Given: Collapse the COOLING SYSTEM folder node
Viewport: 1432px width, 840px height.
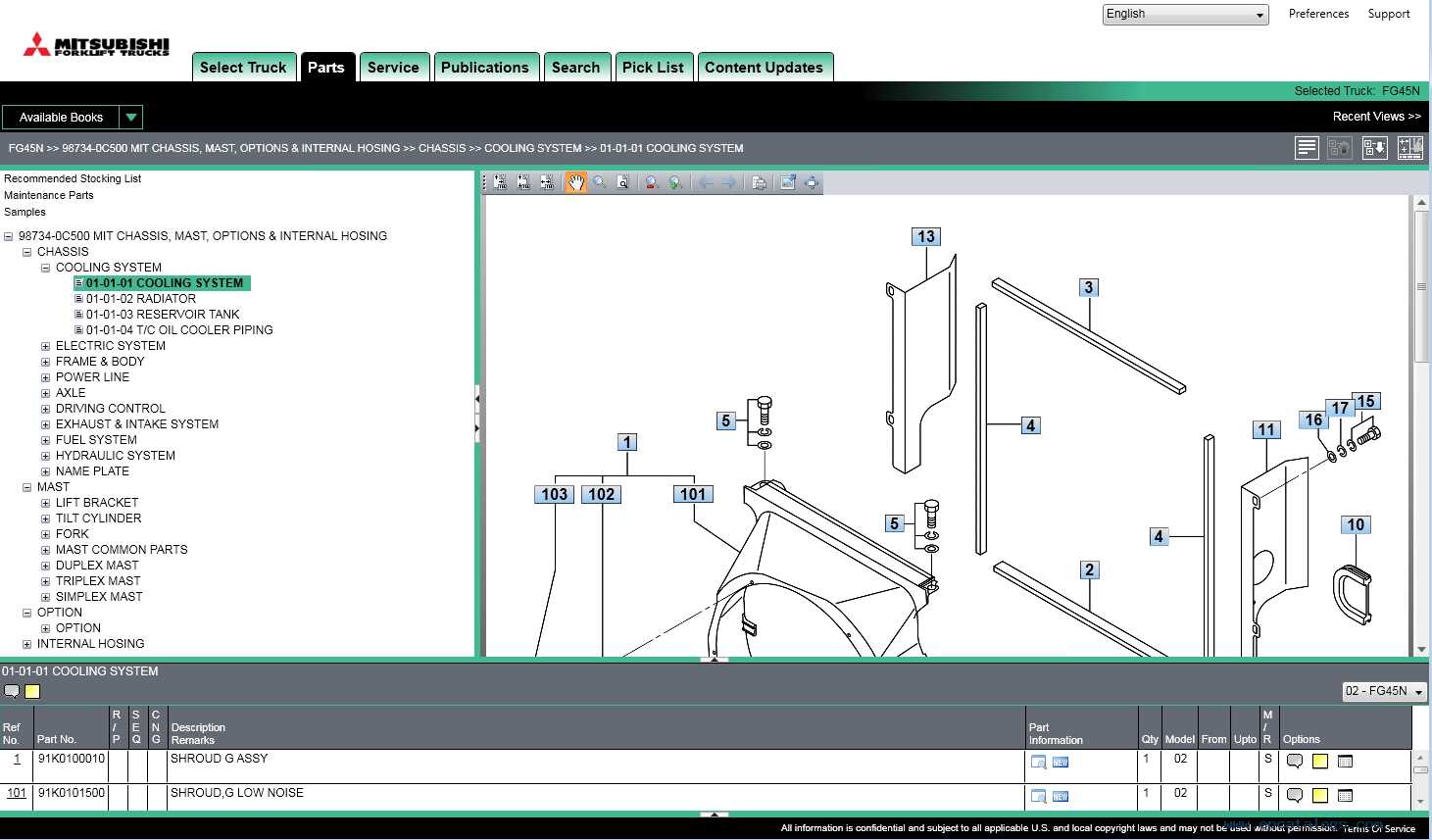Looking at the screenshot, I should [45, 268].
